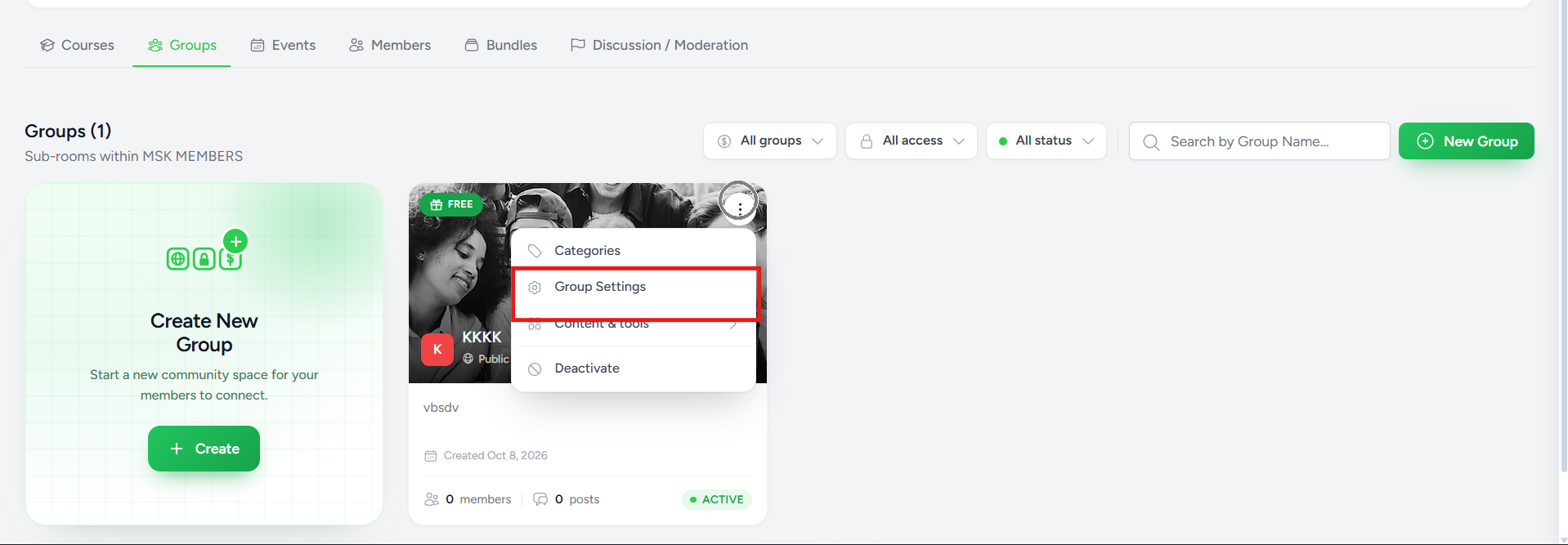Click the gear icon beside Group Settings
The width and height of the screenshot is (1568, 545).
[x=535, y=288]
